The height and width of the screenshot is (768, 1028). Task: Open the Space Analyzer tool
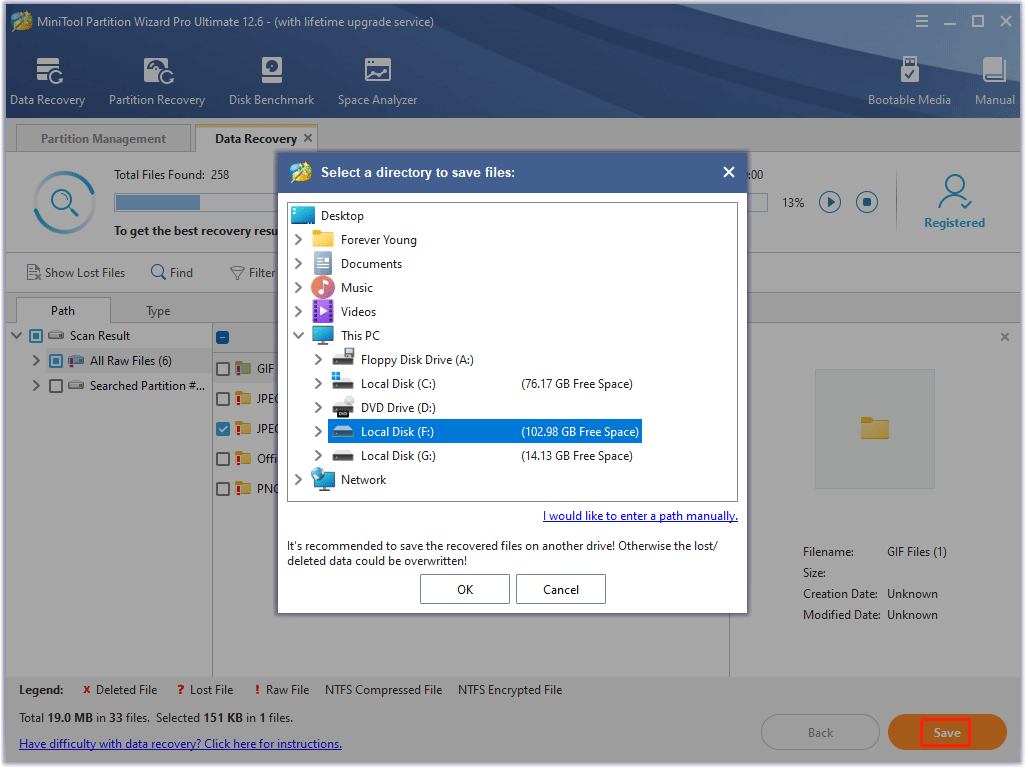378,81
